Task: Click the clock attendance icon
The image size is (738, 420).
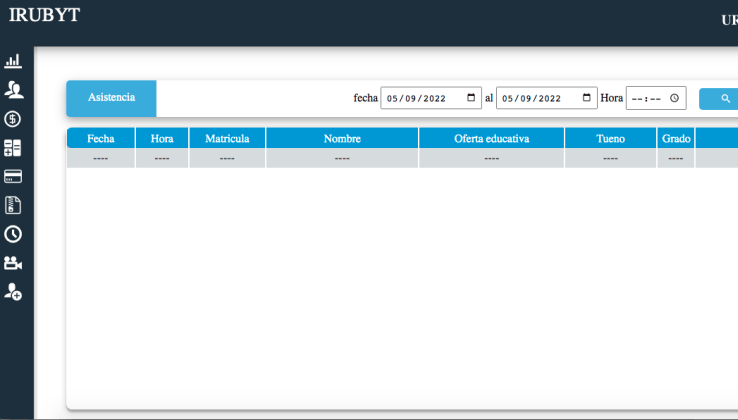Action: 13,235
